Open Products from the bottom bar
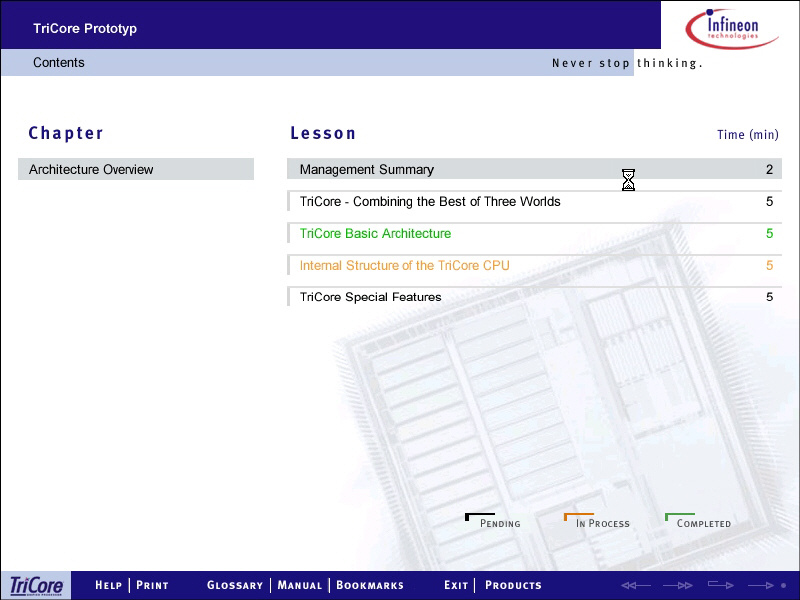Image resolution: width=800 pixels, height=600 pixels. (x=513, y=585)
